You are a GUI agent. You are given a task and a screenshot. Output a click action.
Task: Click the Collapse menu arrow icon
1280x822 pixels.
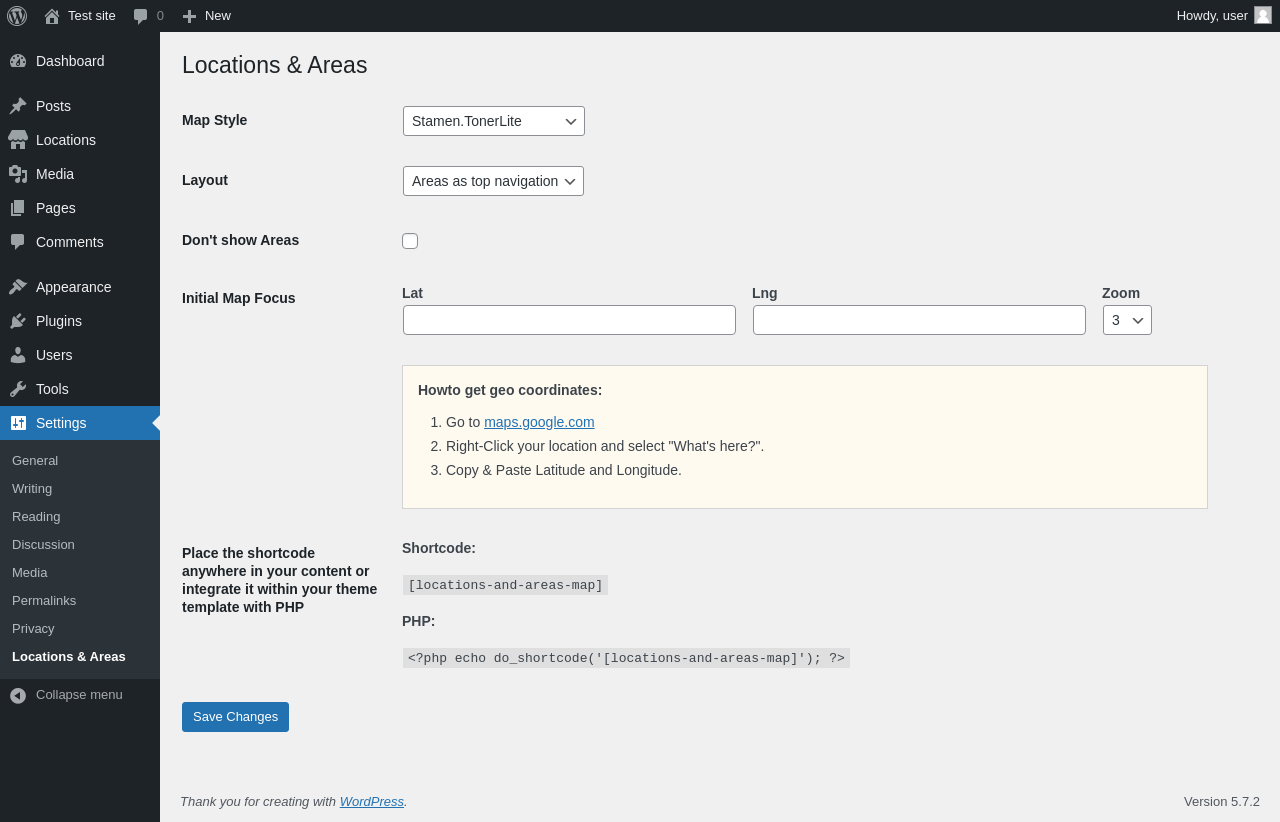[x=18, y=695]
